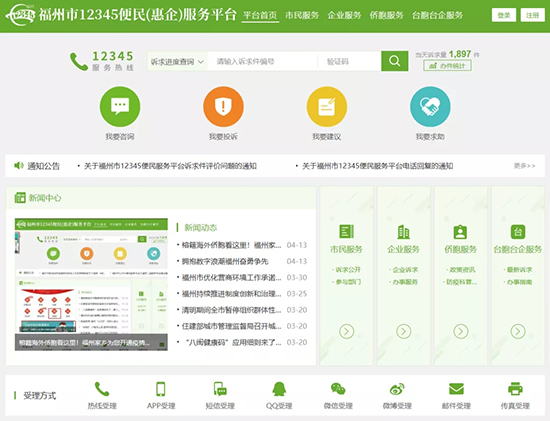Click the green magnifier search button
The width and height of the screenshot is (550, 421).
[x=395, y=61]
